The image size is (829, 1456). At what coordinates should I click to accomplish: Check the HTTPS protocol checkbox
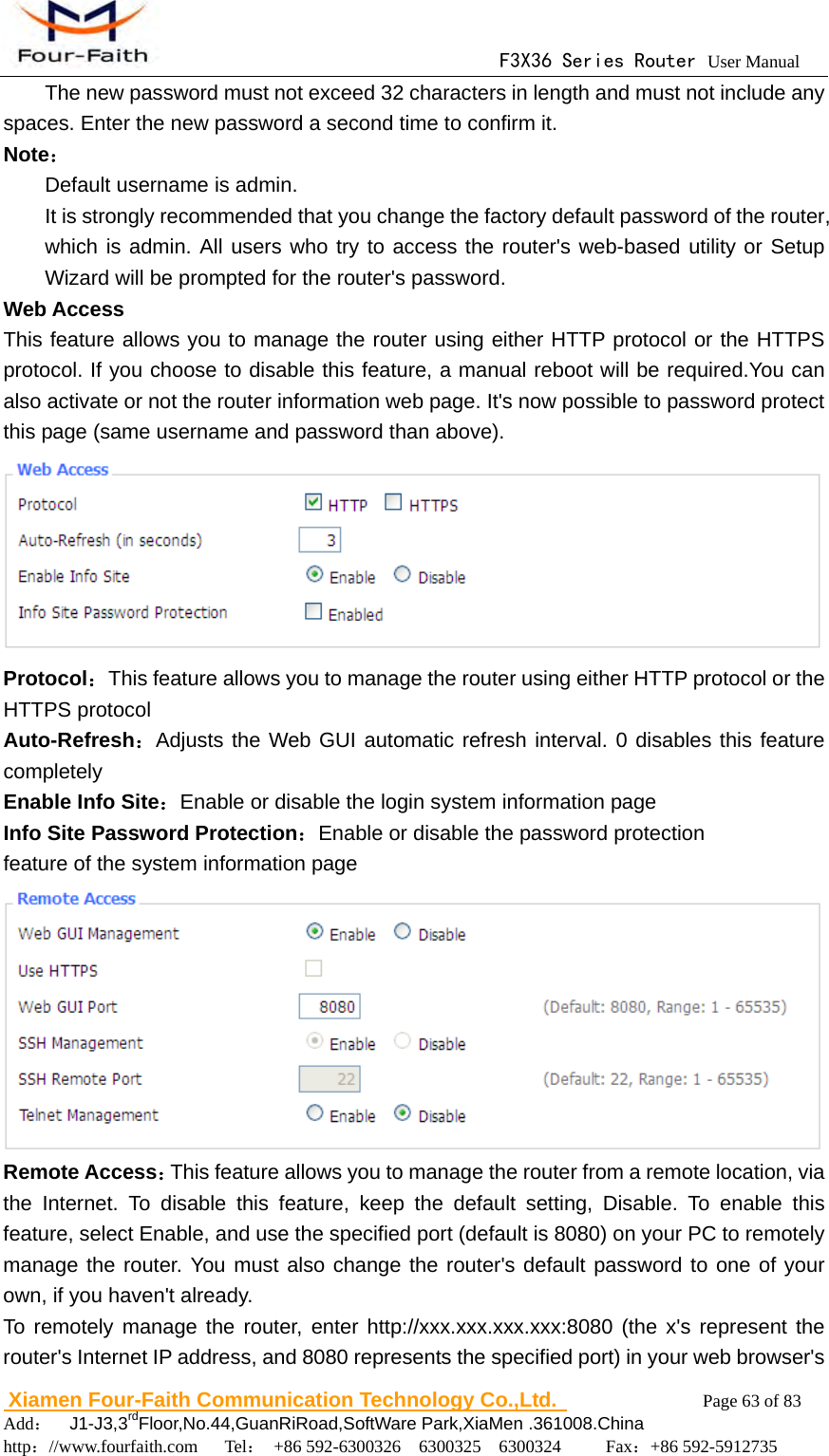click(x=393, y=502)
